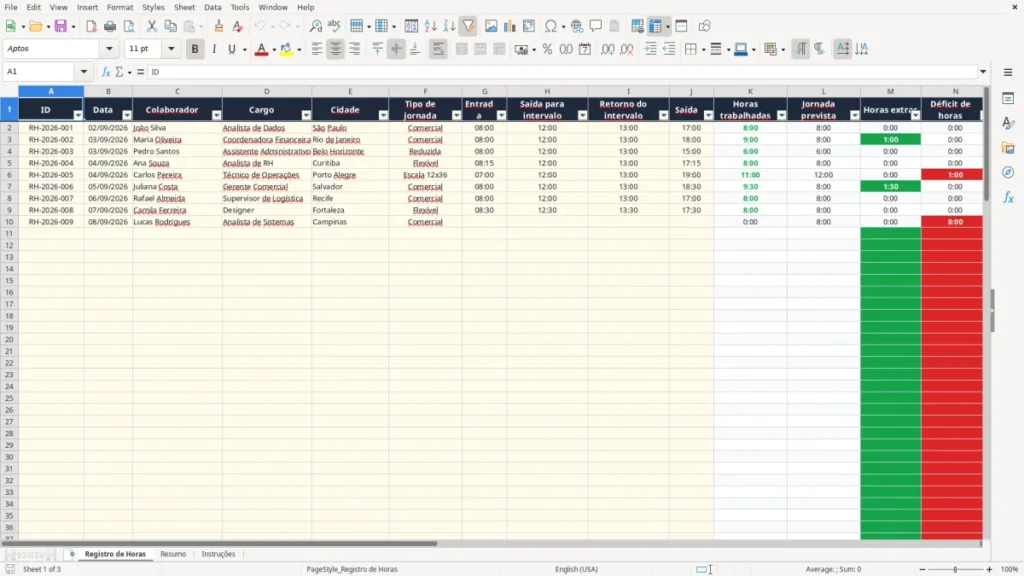The image size is (1024, 576).
Task: Open the Cidade column filter dropdown
Action: [383, 116]
